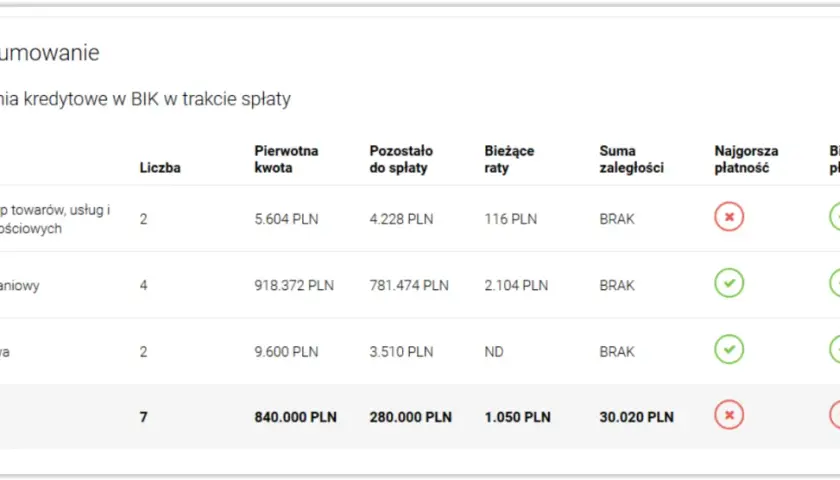Click the ND value in installments column
Viewport: 840px width, 480px height.
(493, 352)
